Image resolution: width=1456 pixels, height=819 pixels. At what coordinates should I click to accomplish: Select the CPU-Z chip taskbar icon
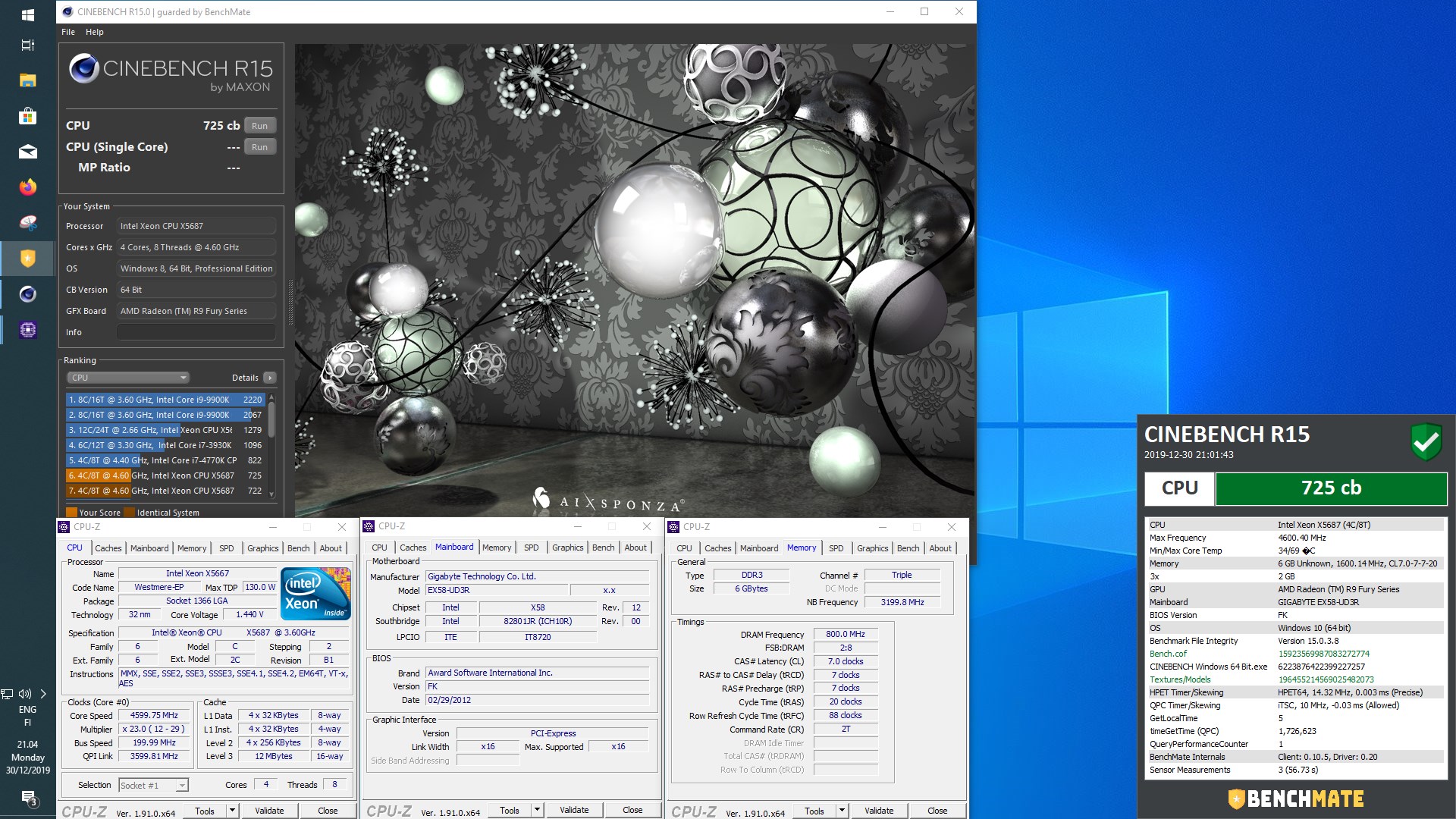click(x=27, y=330)
